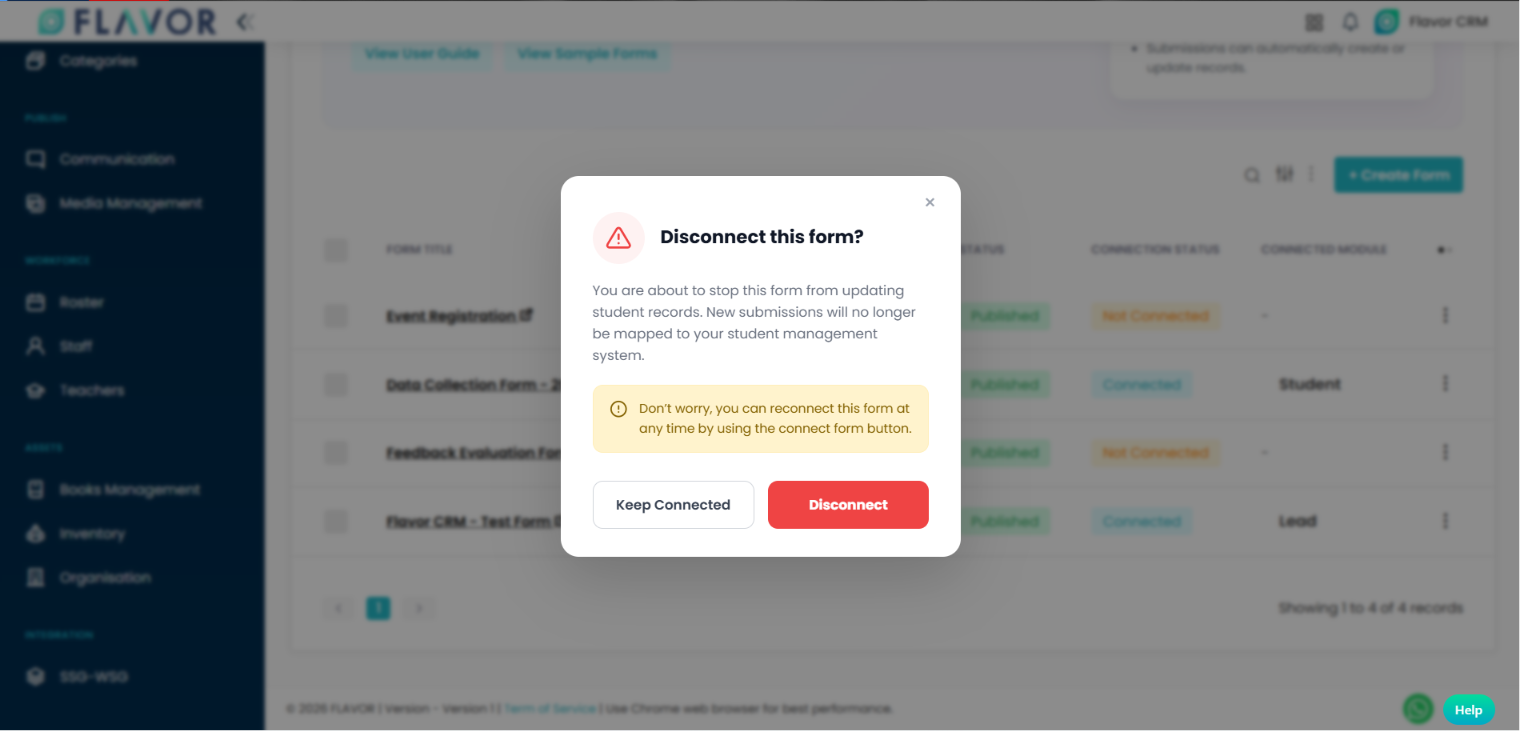Open notifications bell icon
The height and width of the screenshot is (731, 1520).
[1350, 22]
